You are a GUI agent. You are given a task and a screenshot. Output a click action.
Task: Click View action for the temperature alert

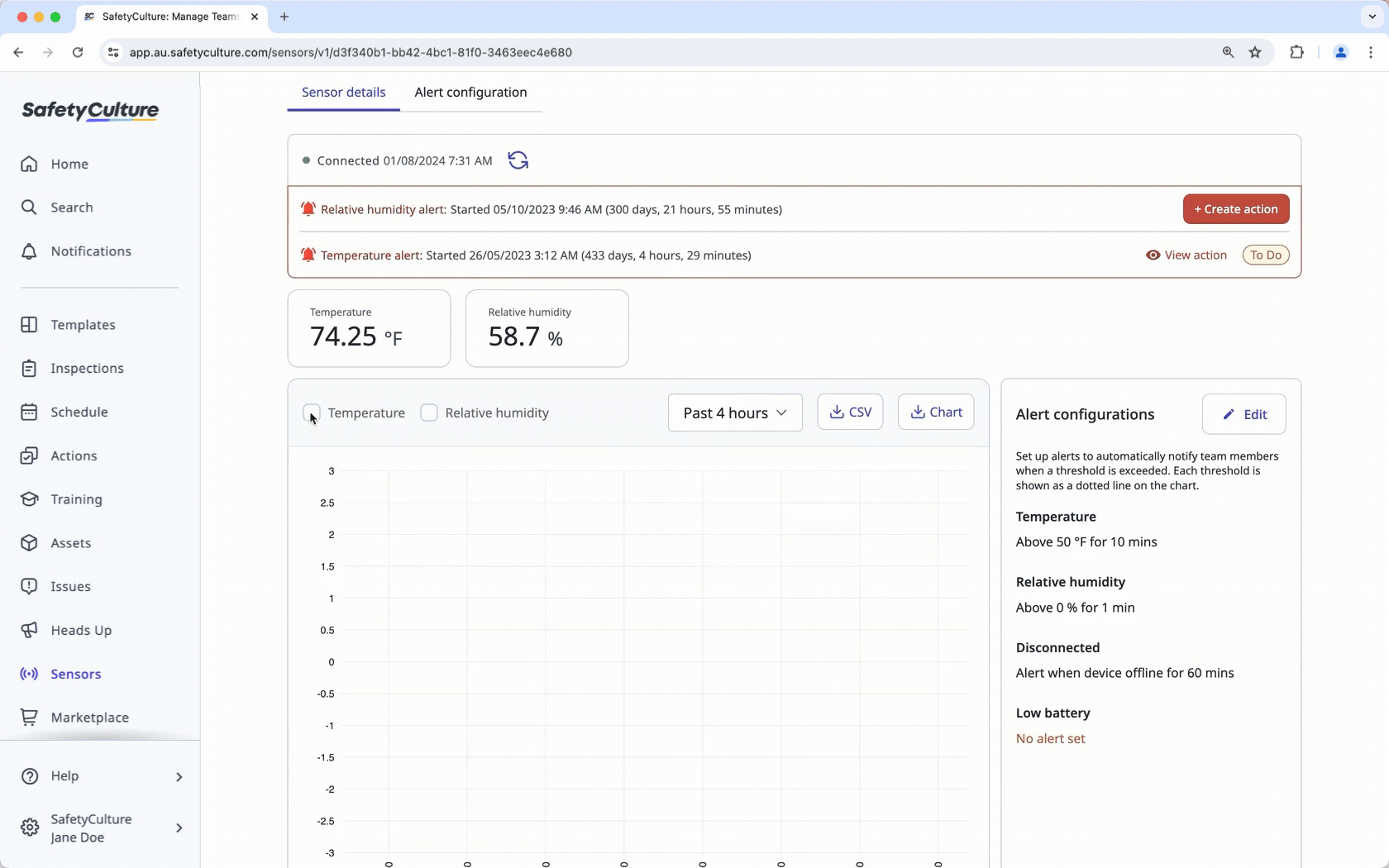coord(1186,255)
